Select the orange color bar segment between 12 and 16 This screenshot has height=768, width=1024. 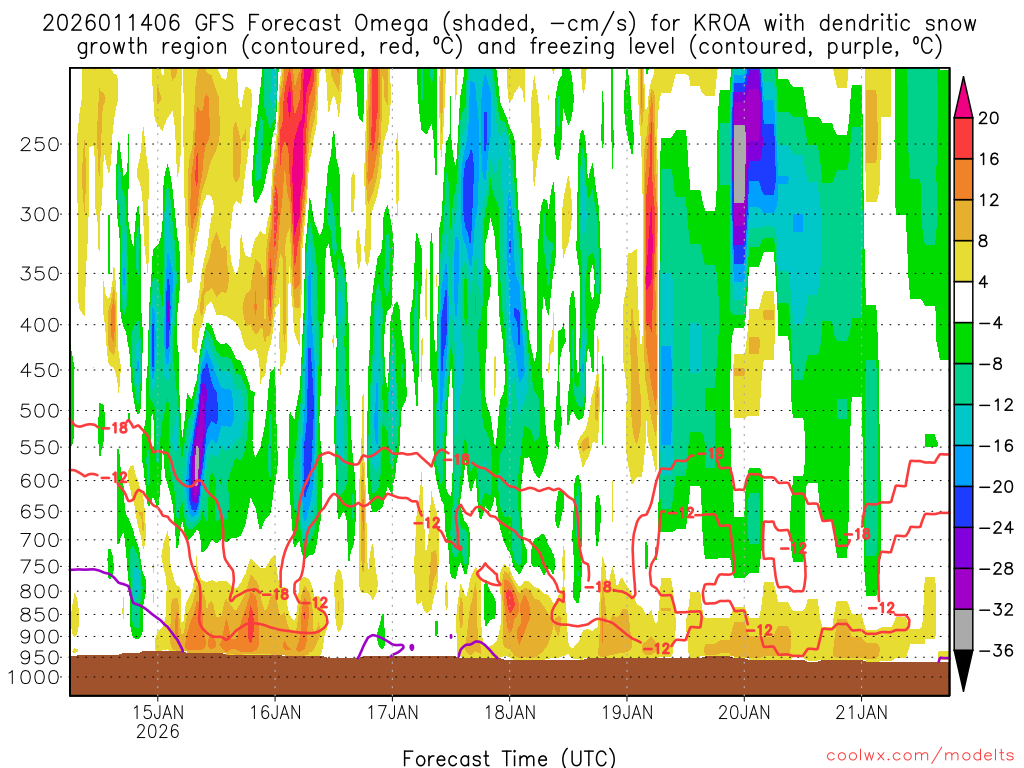[963, 180]
